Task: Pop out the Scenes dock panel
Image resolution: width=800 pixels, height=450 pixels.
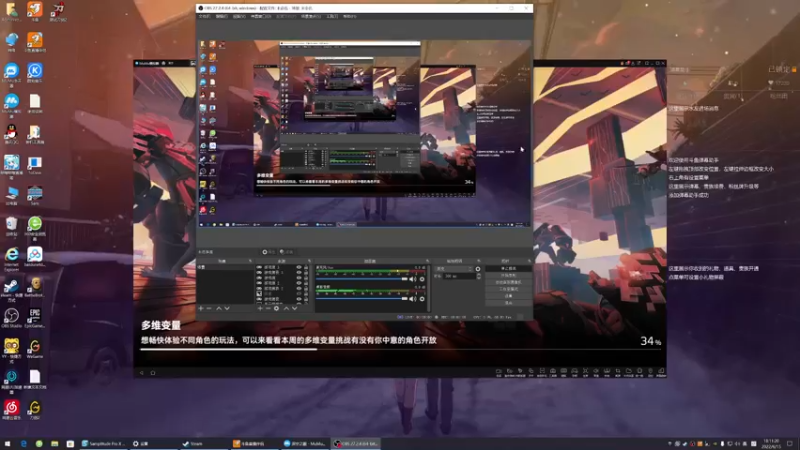Action: 250,261
